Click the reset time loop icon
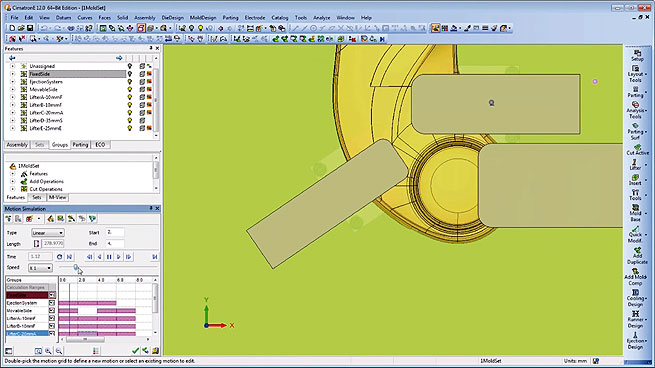The height and width of the screenshot is (368, 655). coord(60,257)
